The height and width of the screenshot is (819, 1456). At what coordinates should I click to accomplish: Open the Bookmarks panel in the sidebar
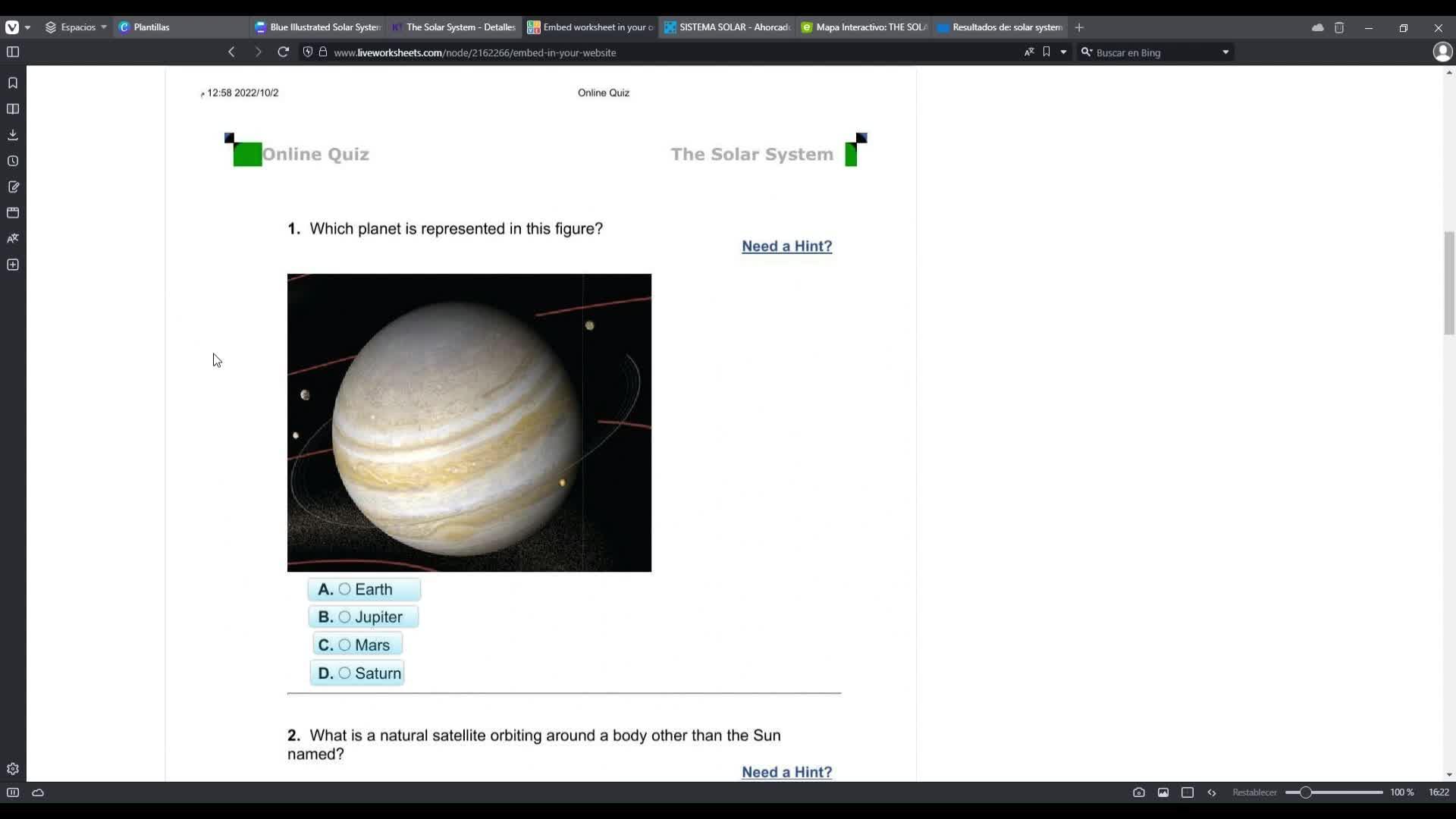[x=13, y=83]
